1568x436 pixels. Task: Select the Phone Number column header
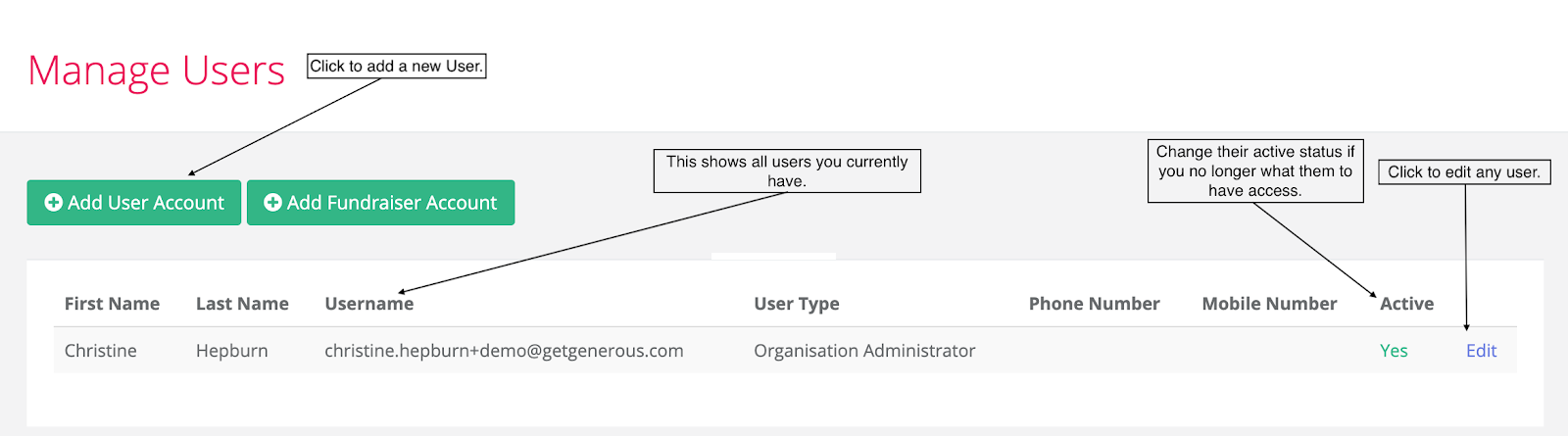click(1095, 304)
